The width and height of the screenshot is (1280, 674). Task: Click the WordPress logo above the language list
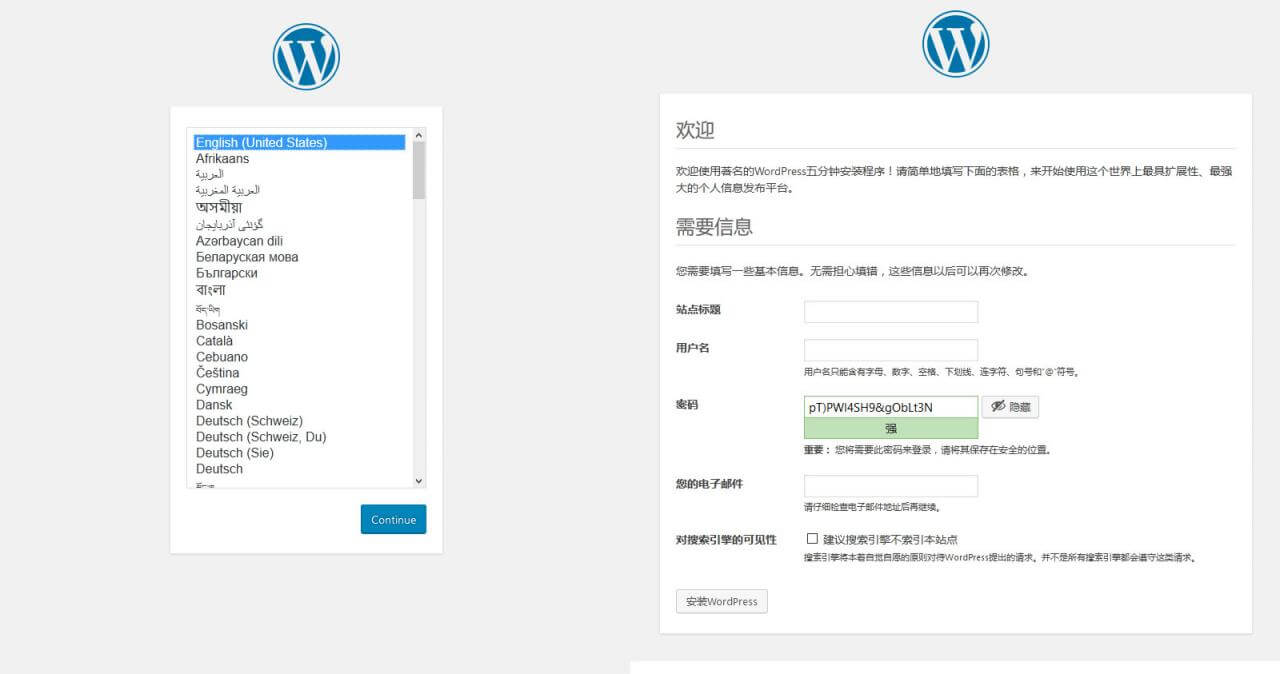[306, 55]
